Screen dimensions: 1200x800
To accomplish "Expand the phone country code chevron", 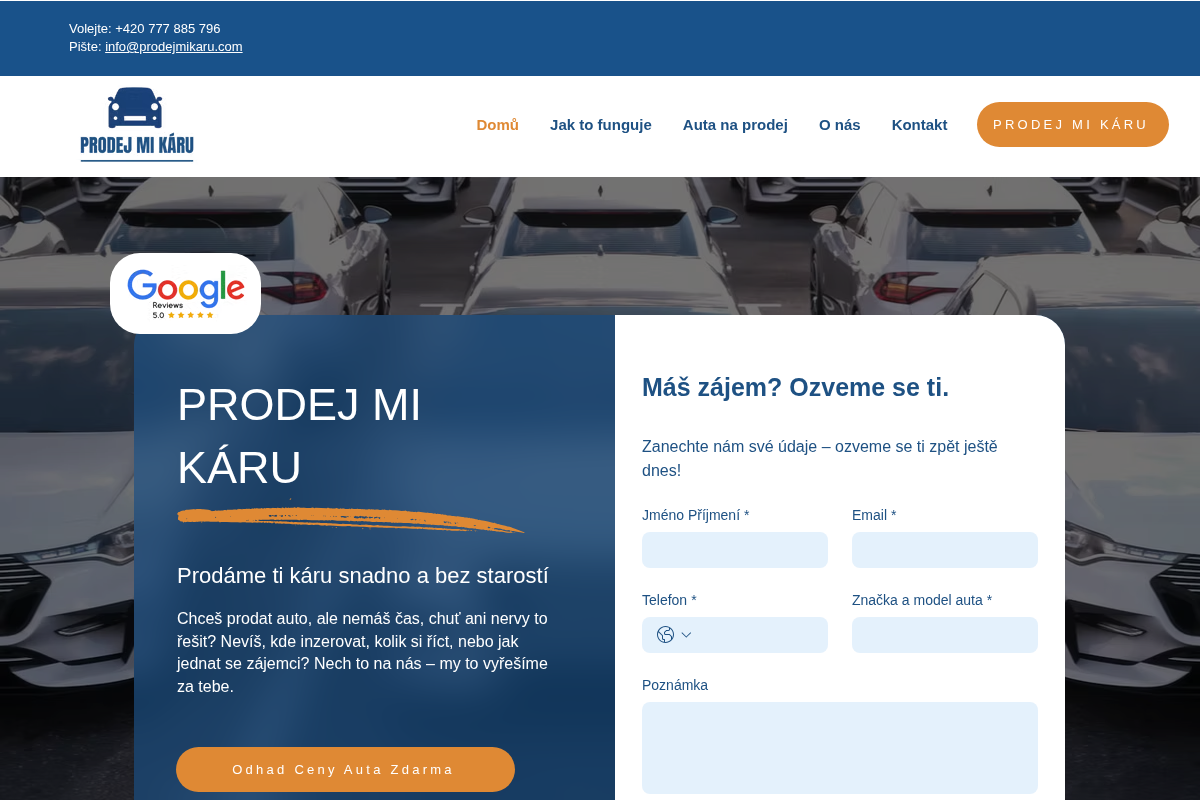I will 686,635.
